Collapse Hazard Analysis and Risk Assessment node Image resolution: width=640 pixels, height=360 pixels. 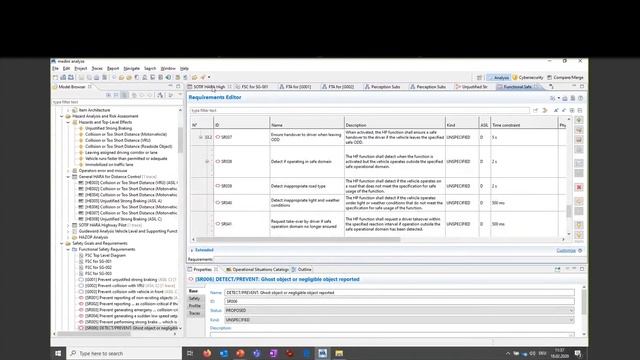[x=62, y=116]
